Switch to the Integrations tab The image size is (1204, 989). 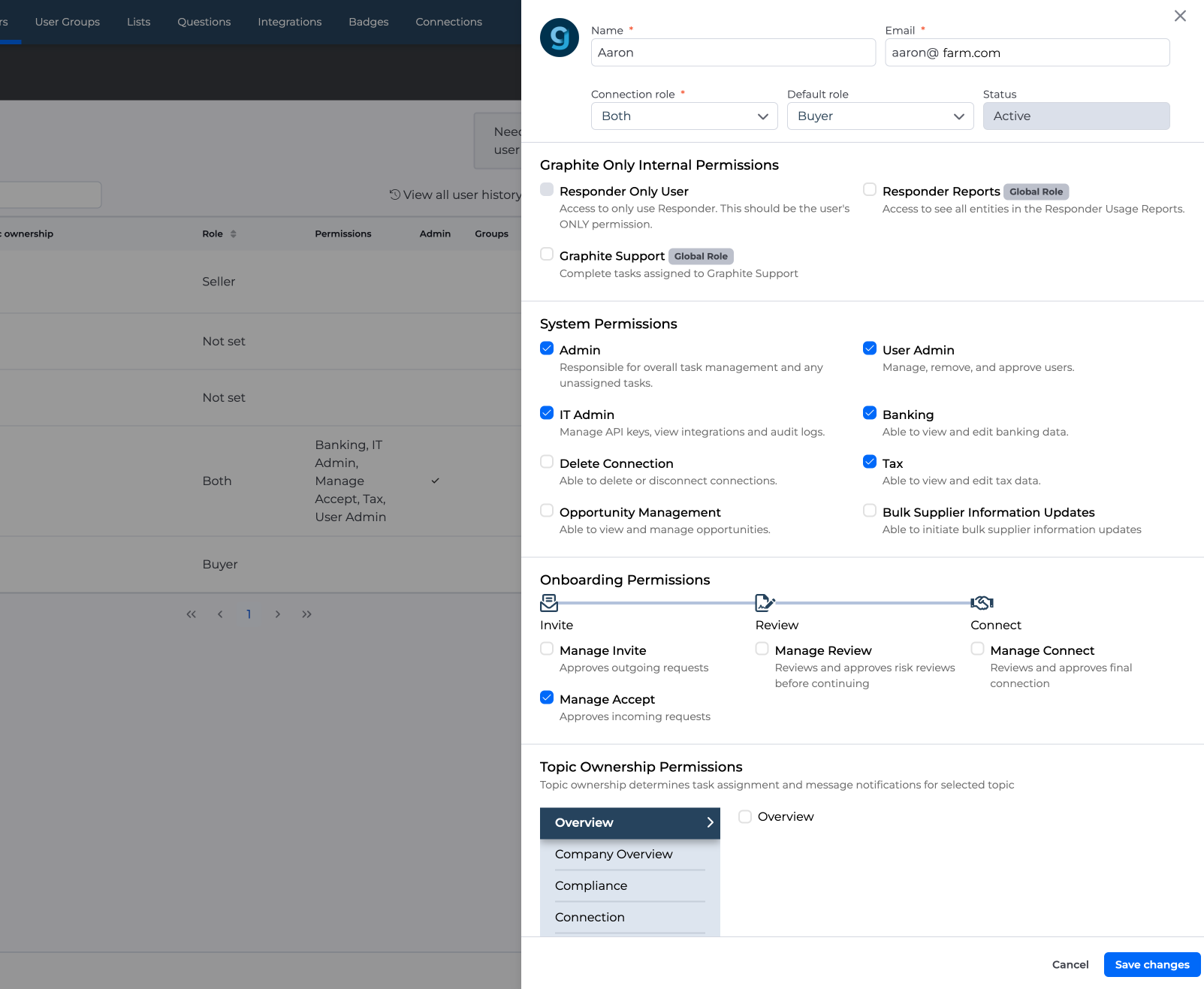point(289,22)
